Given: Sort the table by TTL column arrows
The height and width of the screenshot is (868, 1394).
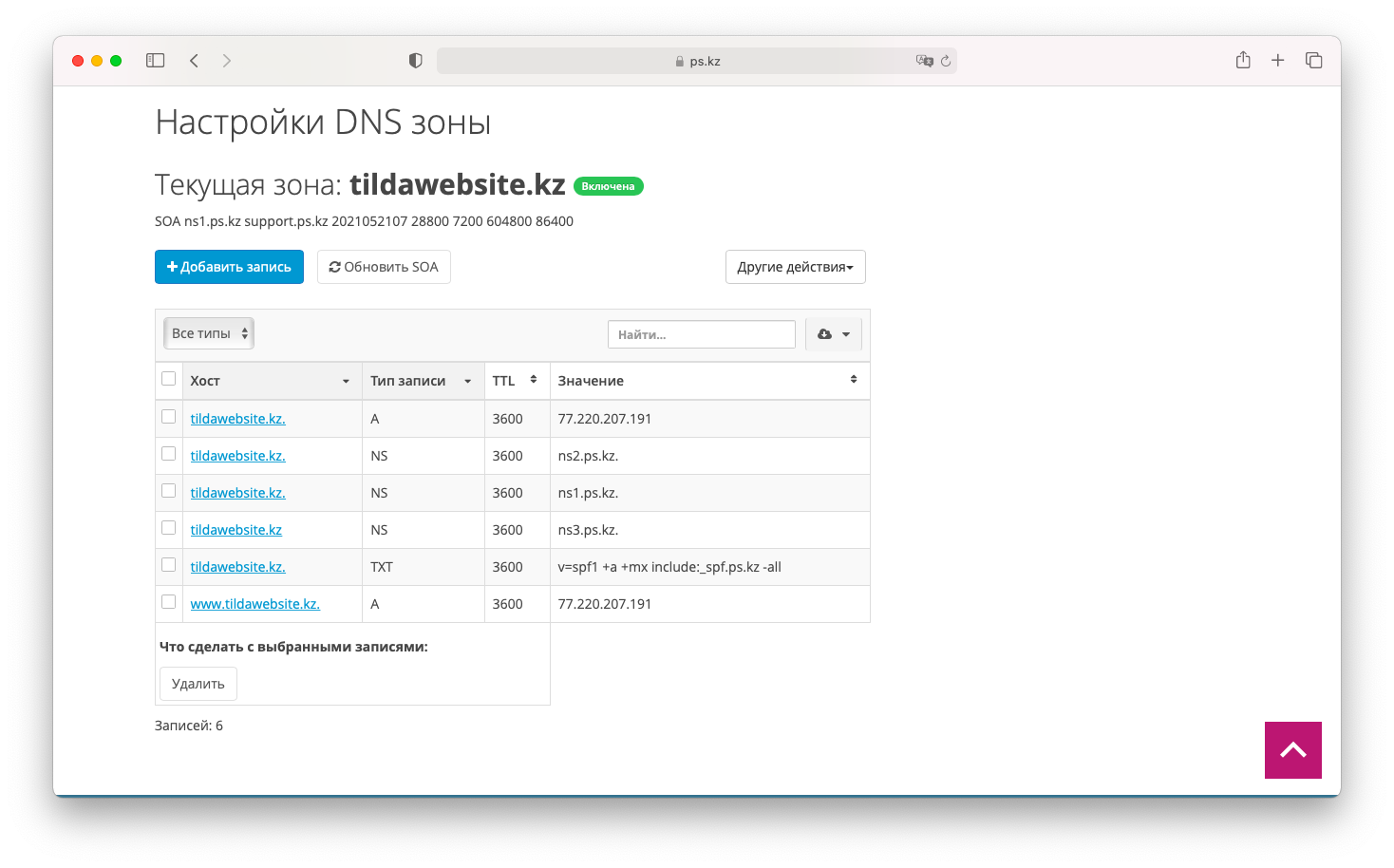Looking at the screenshot, I should (x=534, y=380).
